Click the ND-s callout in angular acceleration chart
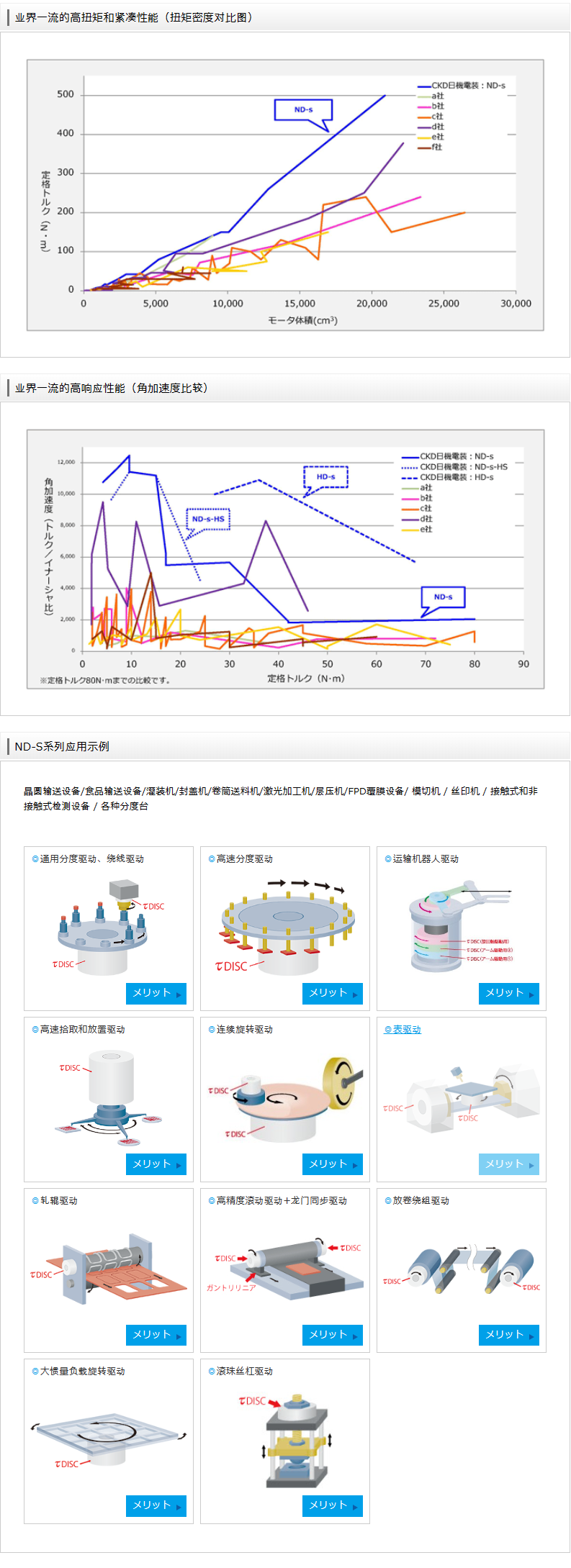Image resolution: width=571 pixels, height=1568 pixels. [443, 597]
